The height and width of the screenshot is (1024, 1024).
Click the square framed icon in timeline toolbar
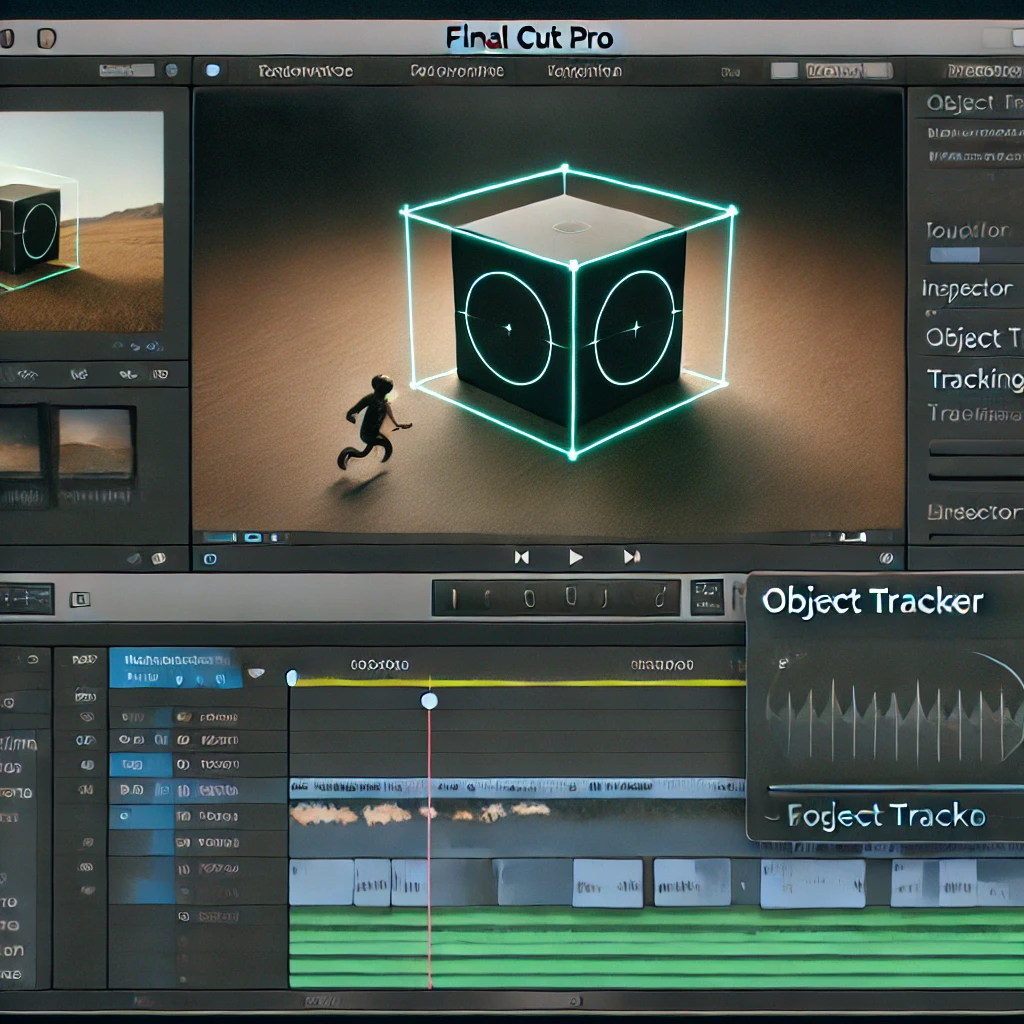(x=80, y=600)
